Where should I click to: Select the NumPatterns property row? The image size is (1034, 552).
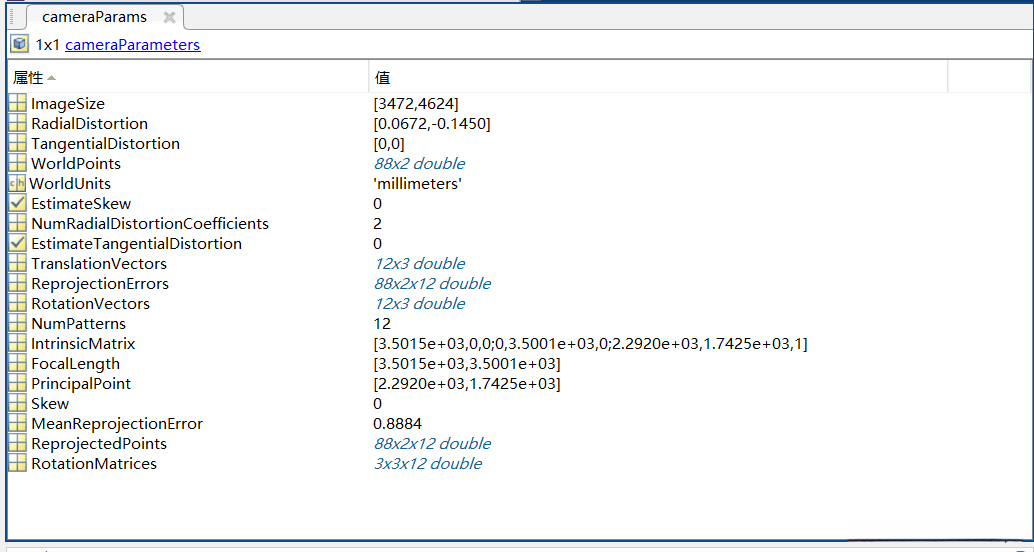78,324
